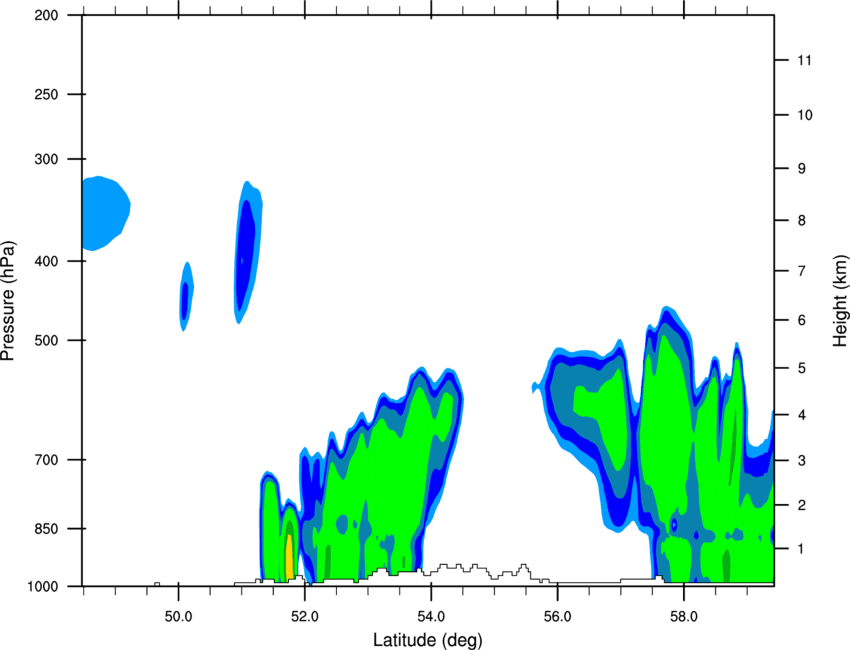Click the 58.0 latitude tick label
The height and width of the screenshot is (650, 850).
(684, 616)
